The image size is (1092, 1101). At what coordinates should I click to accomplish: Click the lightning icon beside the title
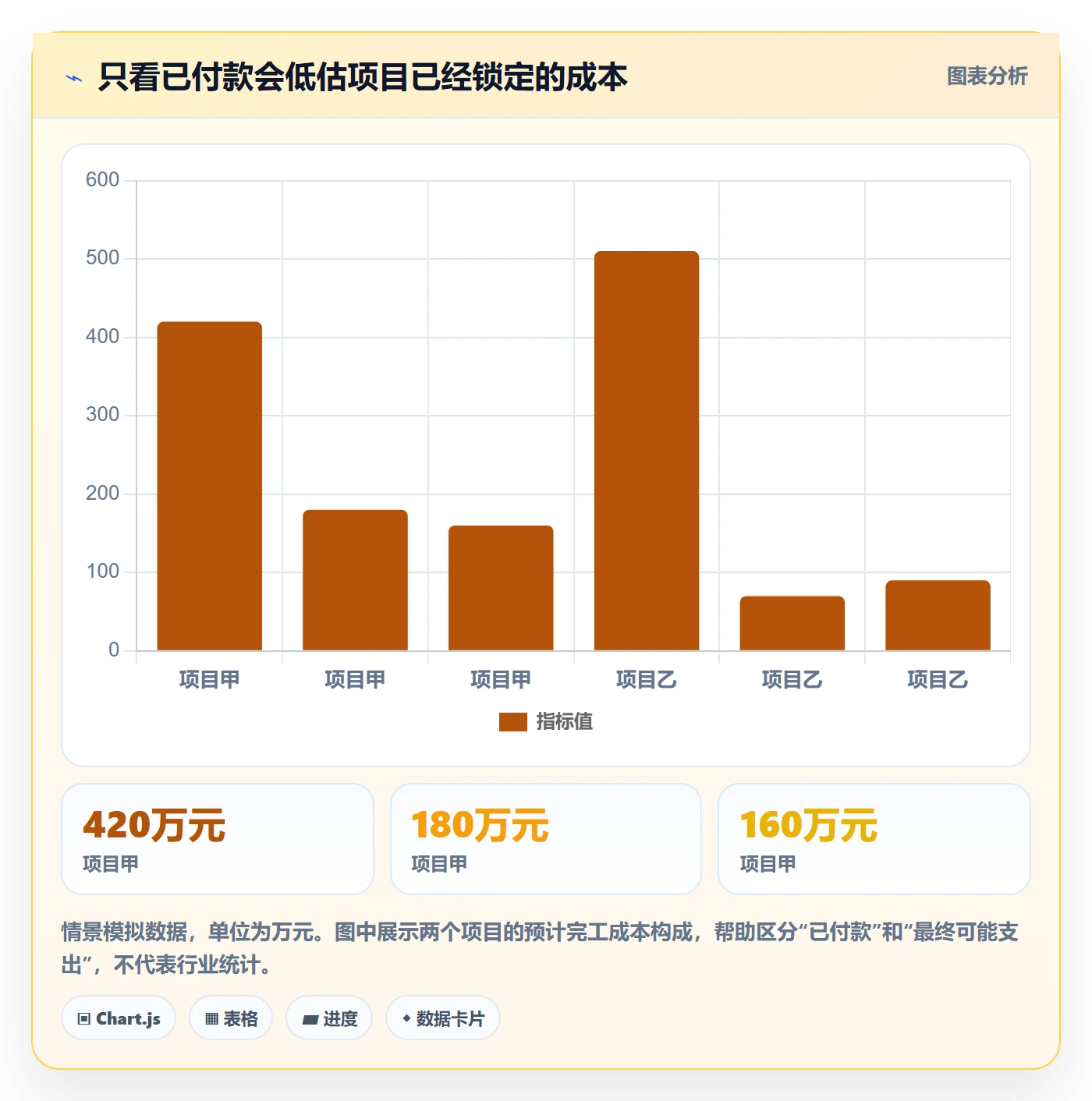[x=74, y=78]
